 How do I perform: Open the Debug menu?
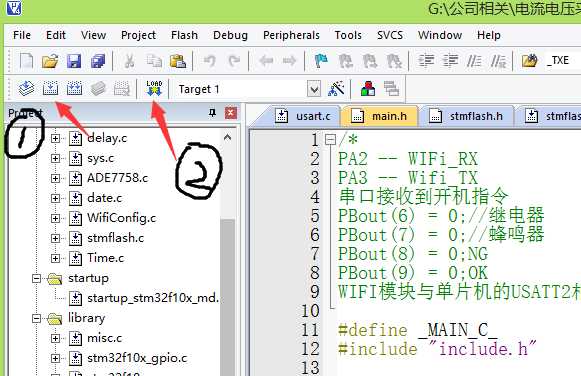[x=230, y=35]
